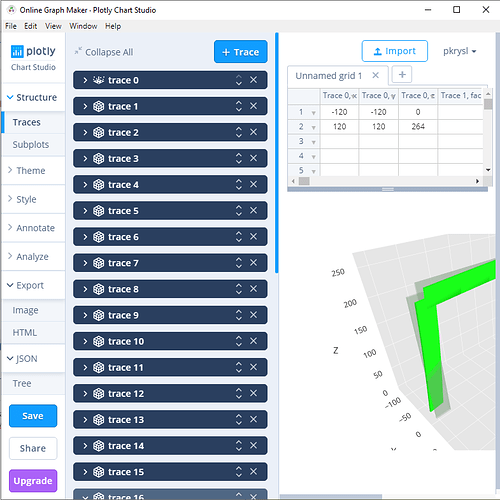Screen dimensions: 500x500
Task: Click the Collapse All arrows icon
Action: tap(78, 51)
